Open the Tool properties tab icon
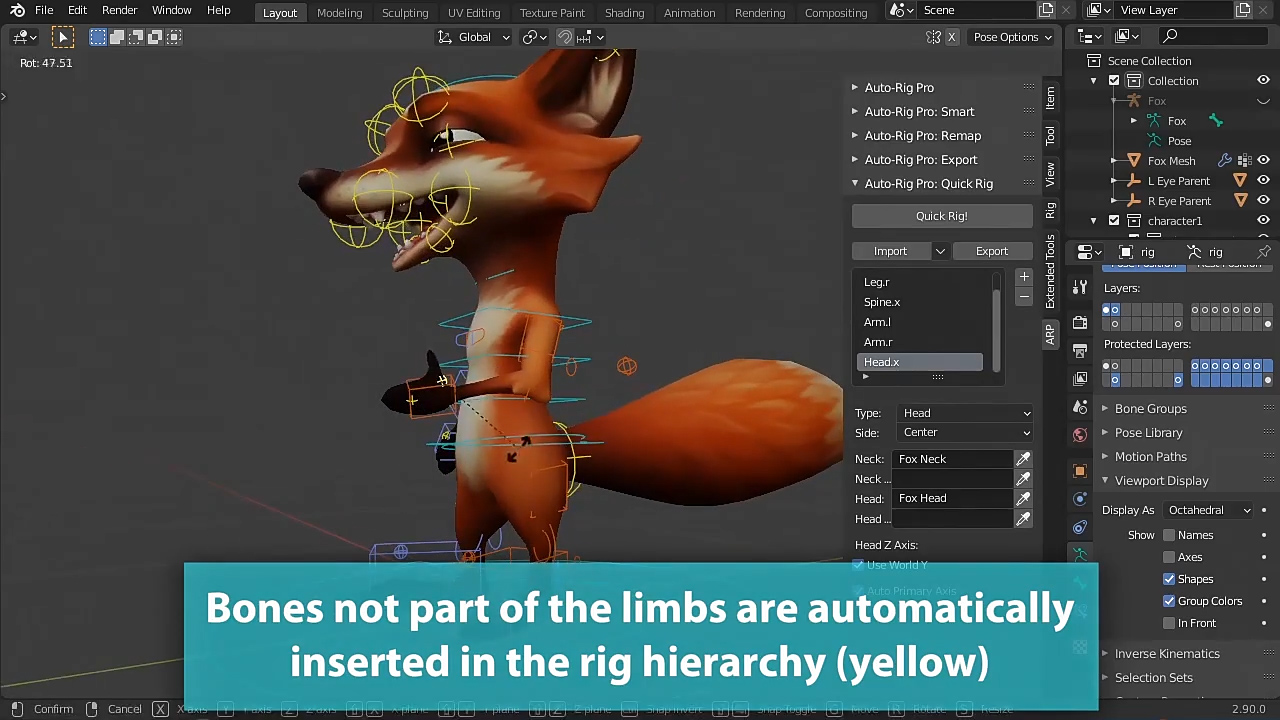This screenshot has height=720, width=1280. (1080, 287)
